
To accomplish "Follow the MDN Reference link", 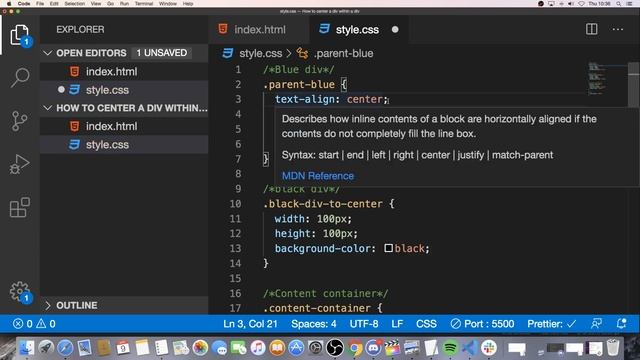I will (x=318, y=176).
